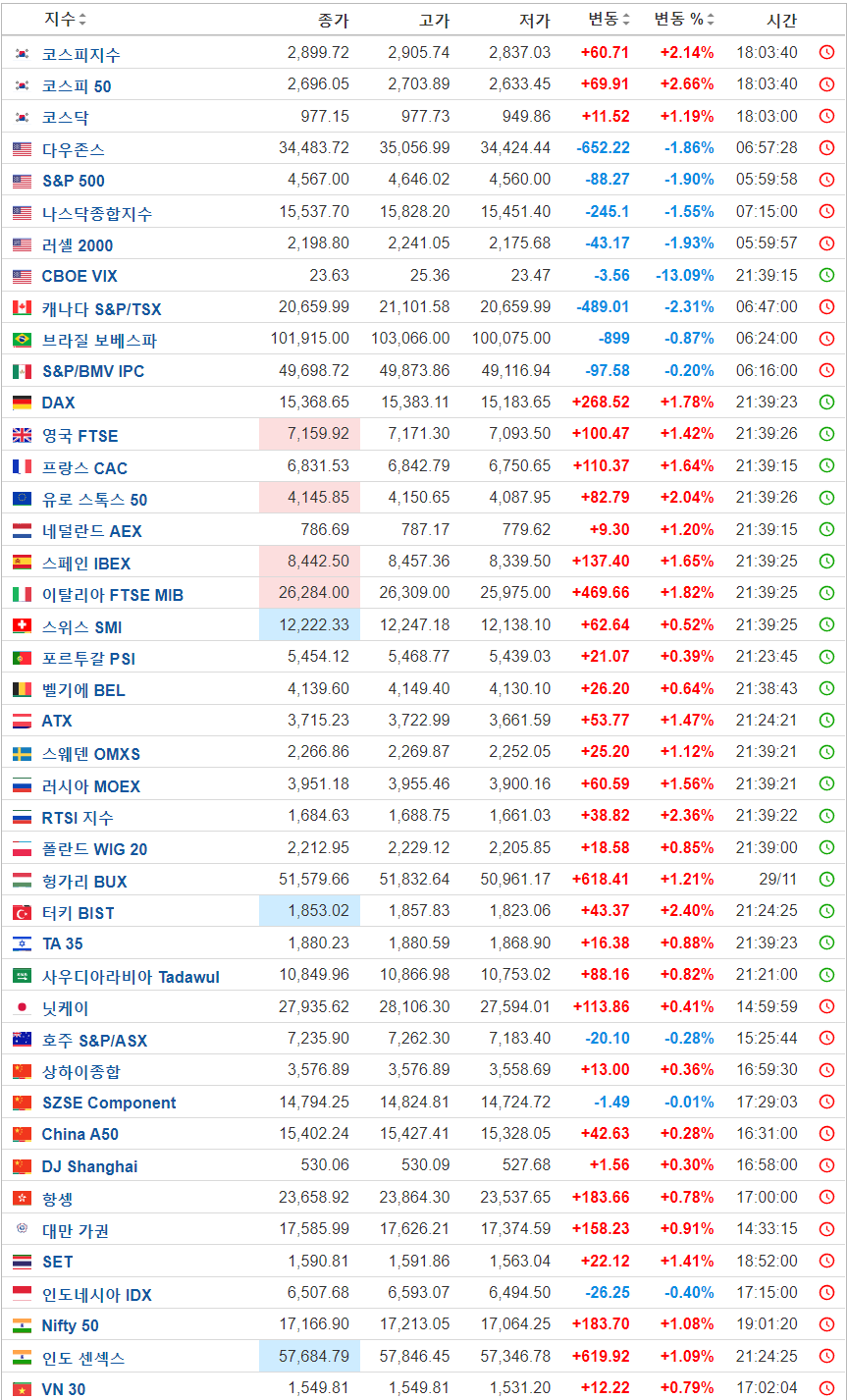Click the Mexico flag beside S&P/BMV IPC
Screen dimensions: 848x1400
(22, 372)
